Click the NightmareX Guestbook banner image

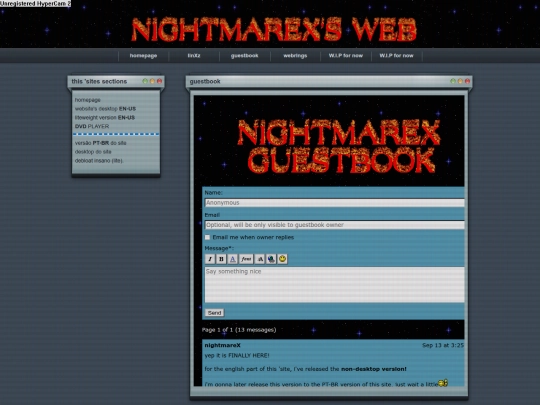pos(339,146)
